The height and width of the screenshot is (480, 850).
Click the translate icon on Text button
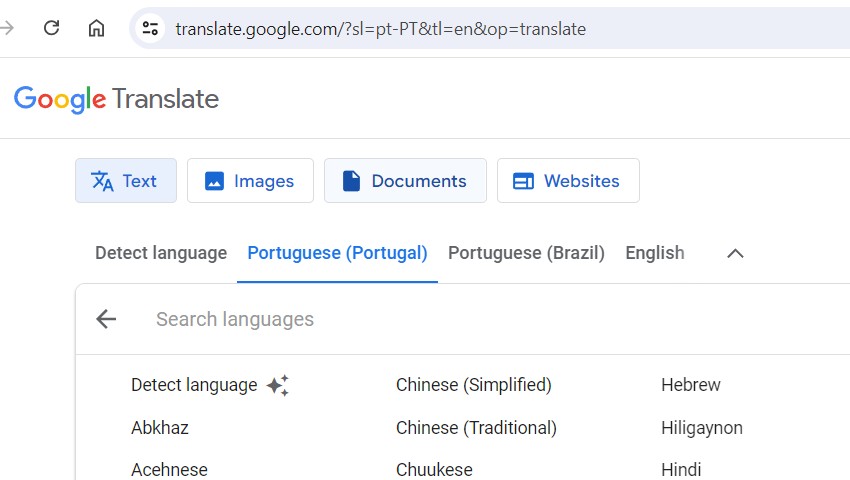[x=102, y=181]
